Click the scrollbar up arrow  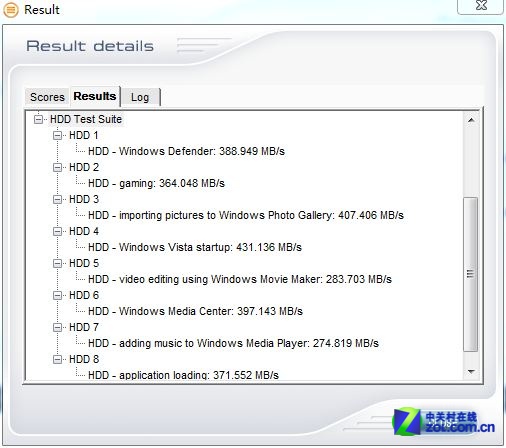tap(471, 120)
